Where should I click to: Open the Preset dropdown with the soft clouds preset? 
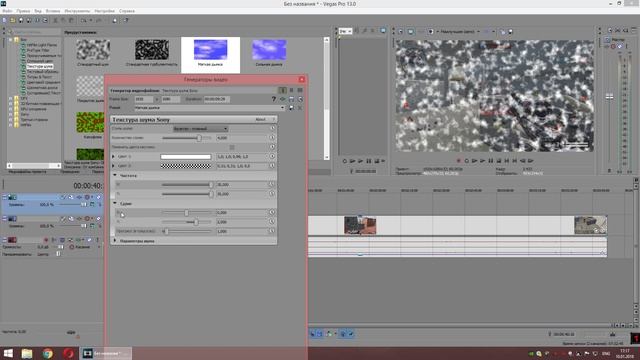[x=210, y=108]
